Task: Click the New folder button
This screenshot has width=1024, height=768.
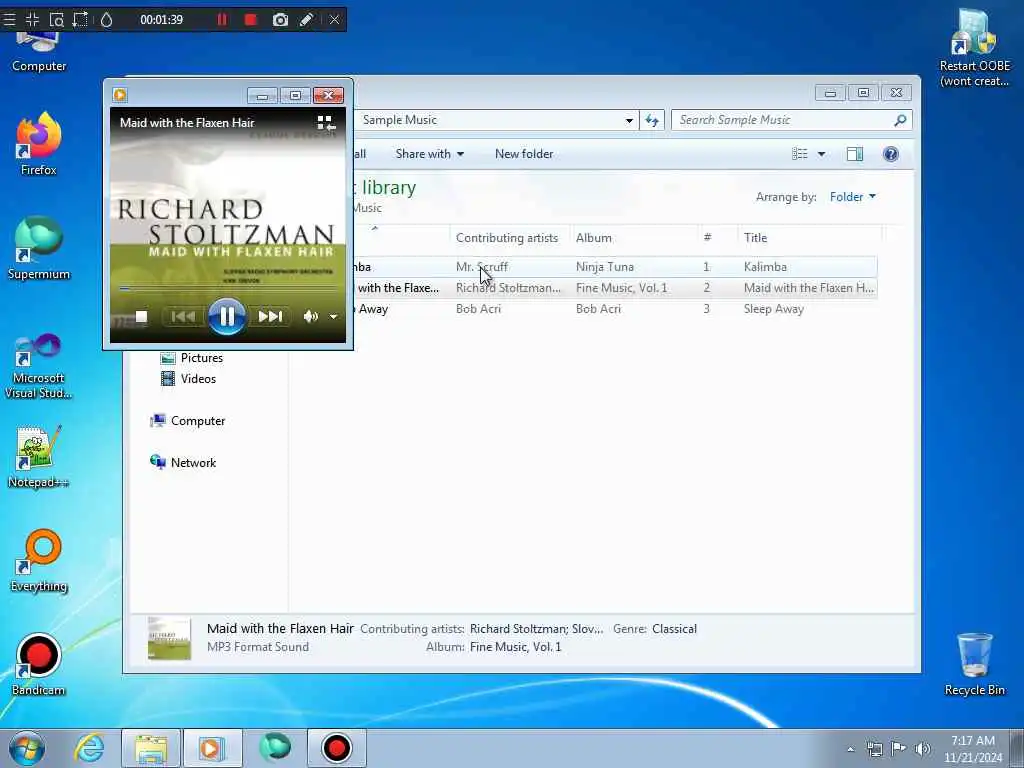Action: (x=524, y=154)
